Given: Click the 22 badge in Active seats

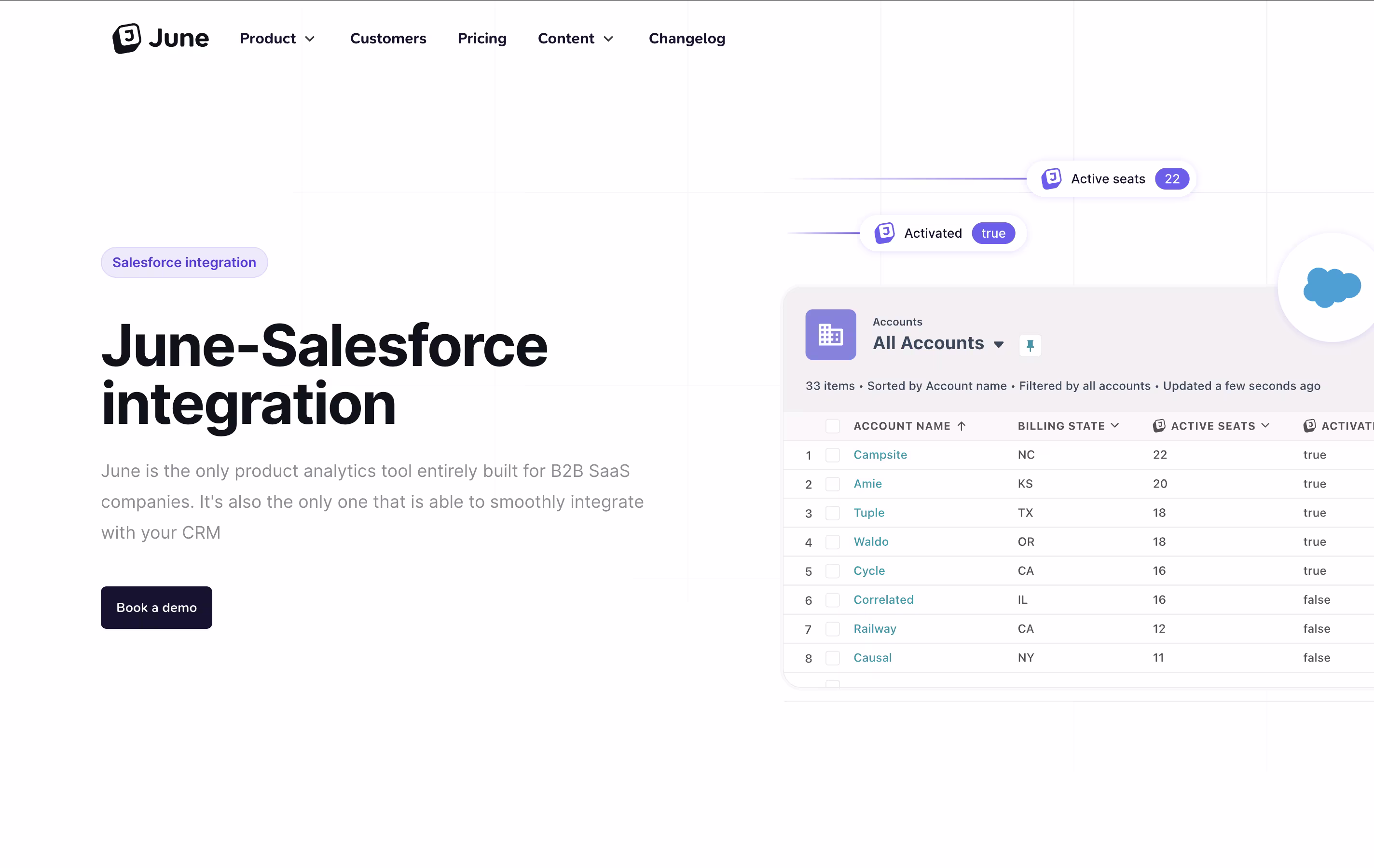Looking at the screenshot, I should [x=1171, y=178].
